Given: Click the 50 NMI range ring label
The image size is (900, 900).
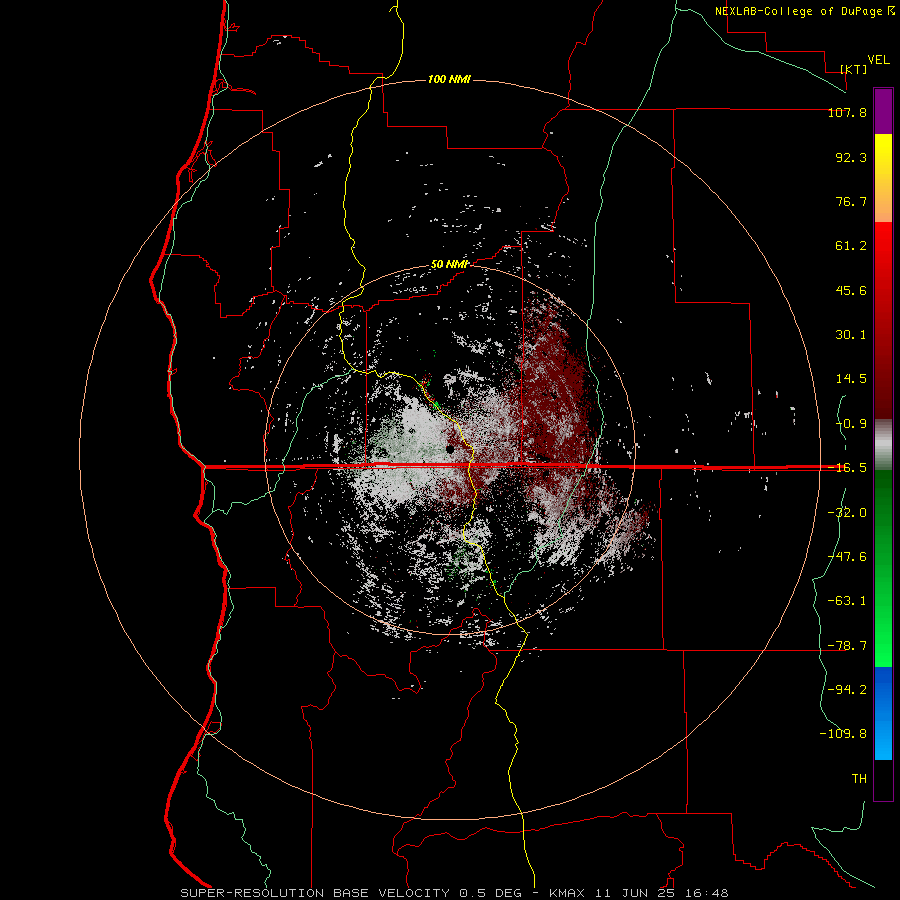Looking at the screenshot, I should (x=449, y=265).
